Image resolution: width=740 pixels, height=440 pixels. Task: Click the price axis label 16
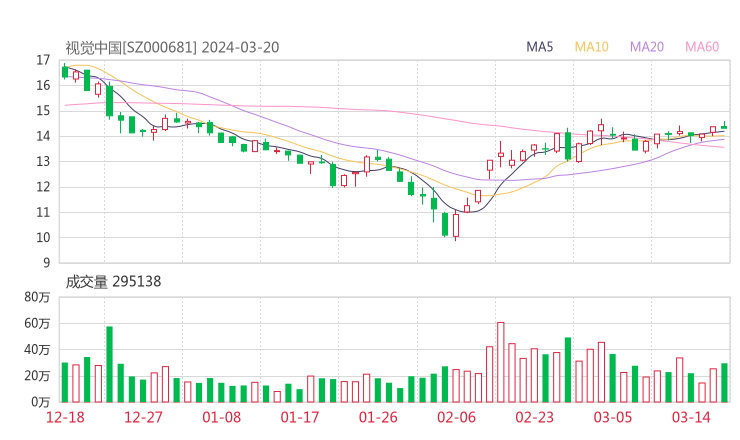pos(43,85)
